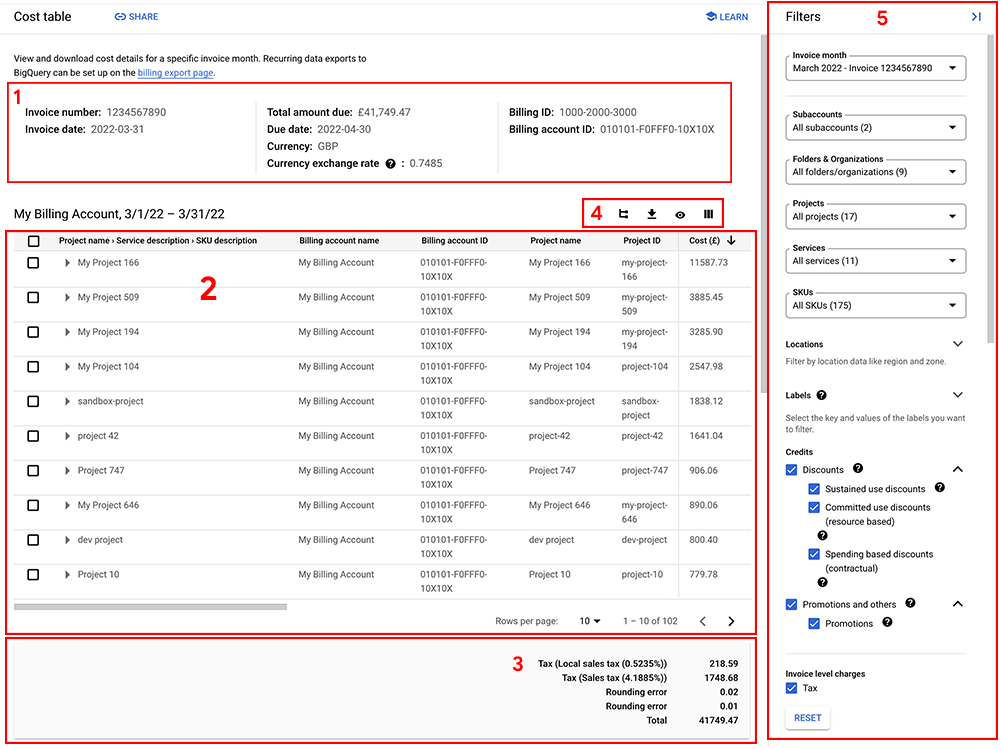Screen dimensions: 1000x749
Task: Click the eye visibility icon above the table
Action: click(680, 215)
